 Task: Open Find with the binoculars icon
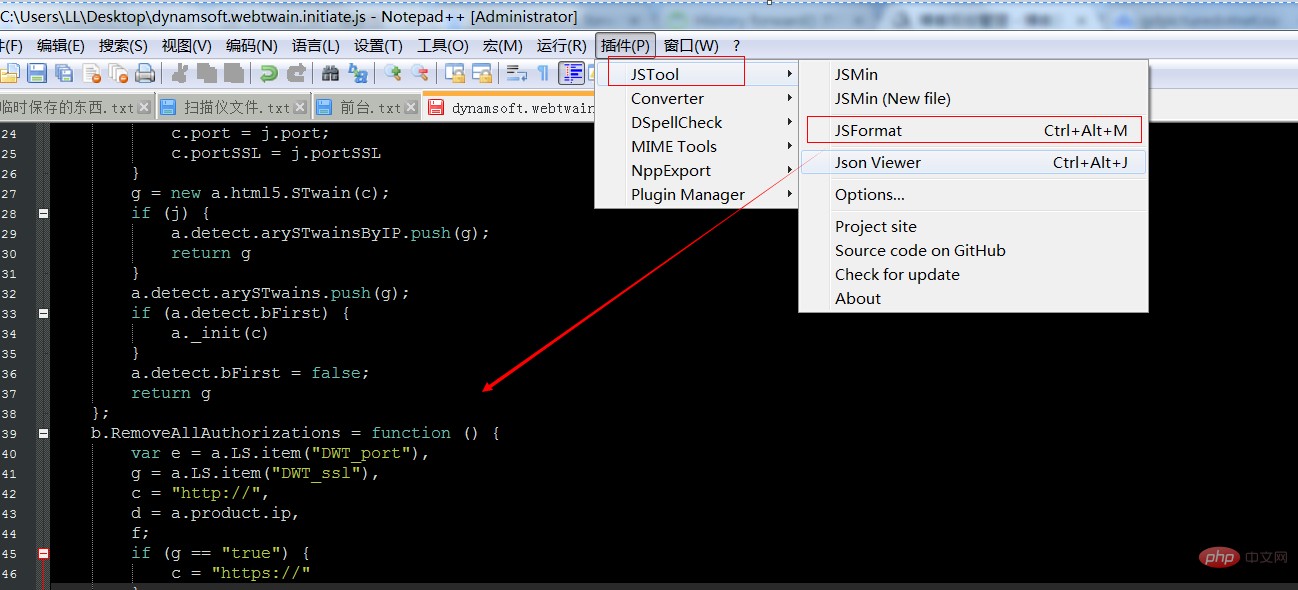pyautogui.click(x=330, y=73)
